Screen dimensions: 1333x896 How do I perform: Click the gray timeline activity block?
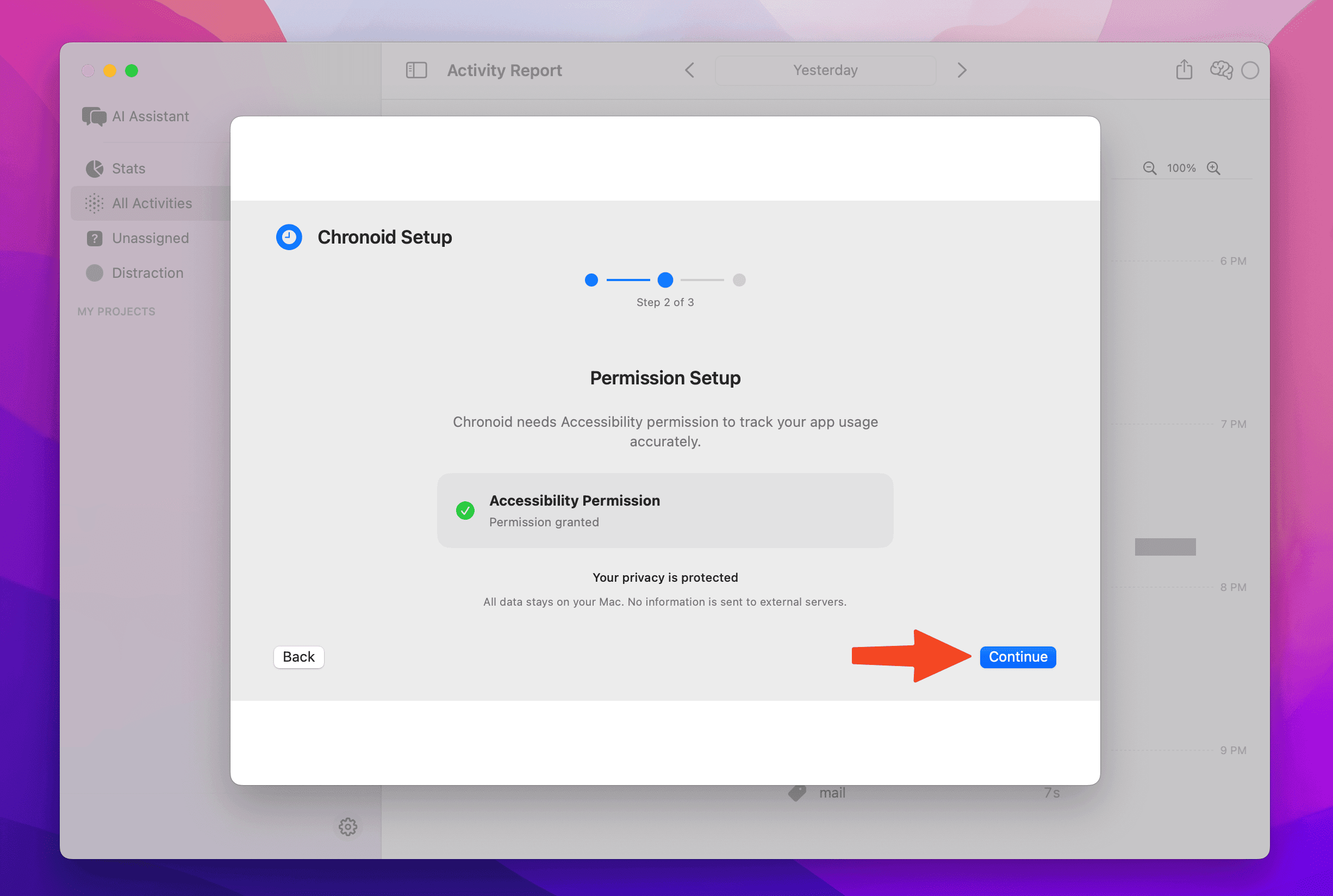pos(1164,547)
